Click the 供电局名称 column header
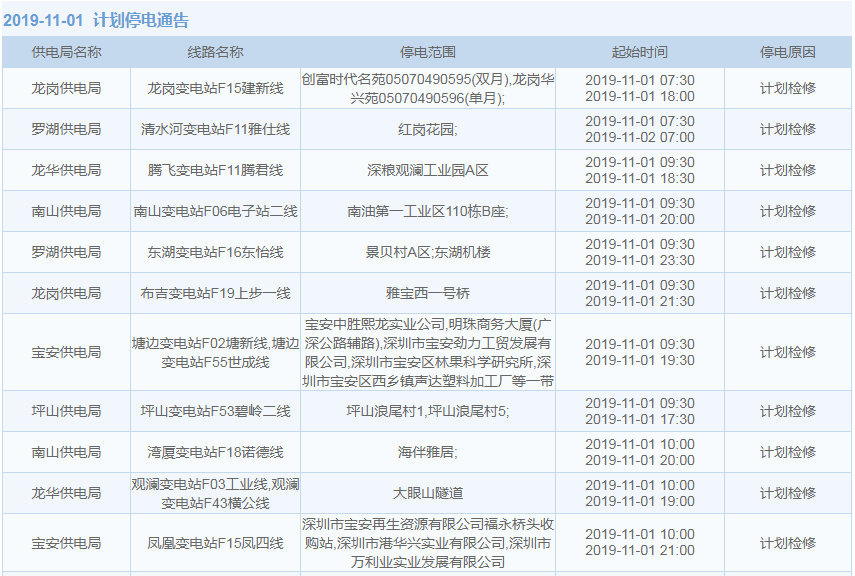Image resolution: width=855 pixels, height=576 pixels. tap(66, 52)
